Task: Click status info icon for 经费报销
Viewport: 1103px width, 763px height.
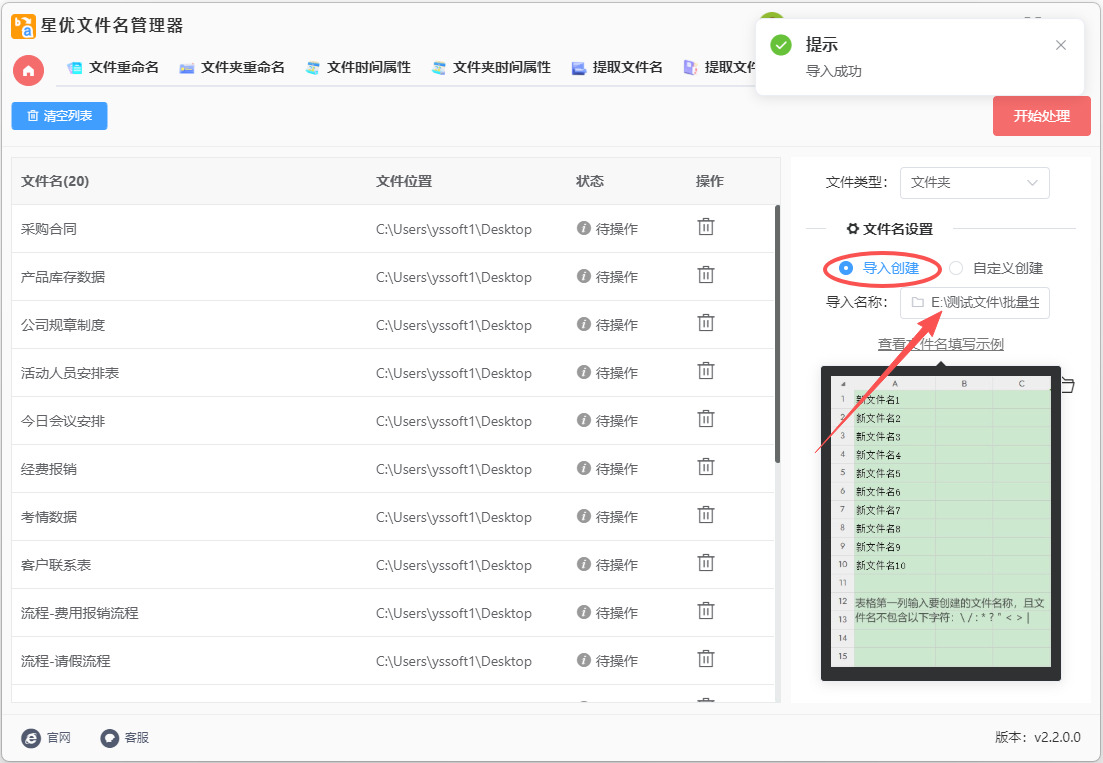Action: pos(583,468)
